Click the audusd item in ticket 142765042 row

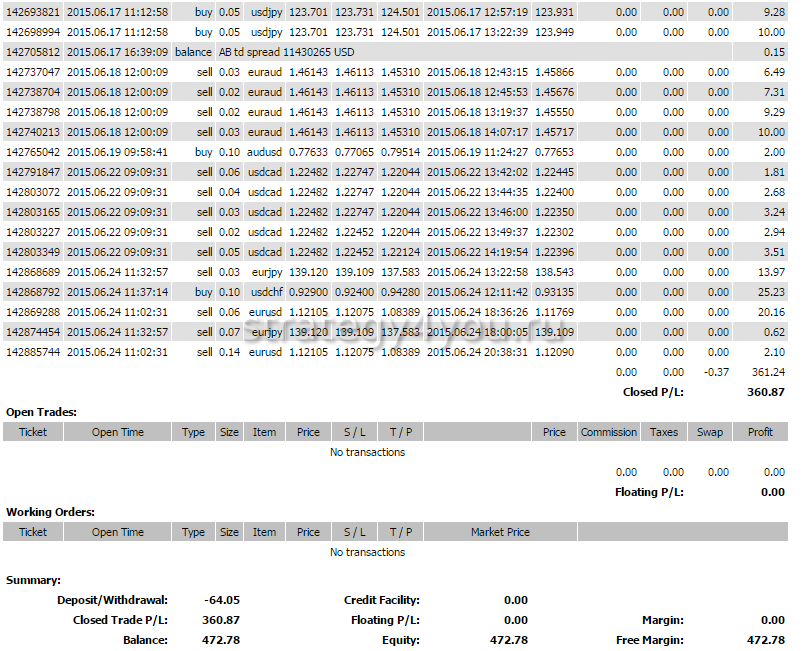click(265, 152)
